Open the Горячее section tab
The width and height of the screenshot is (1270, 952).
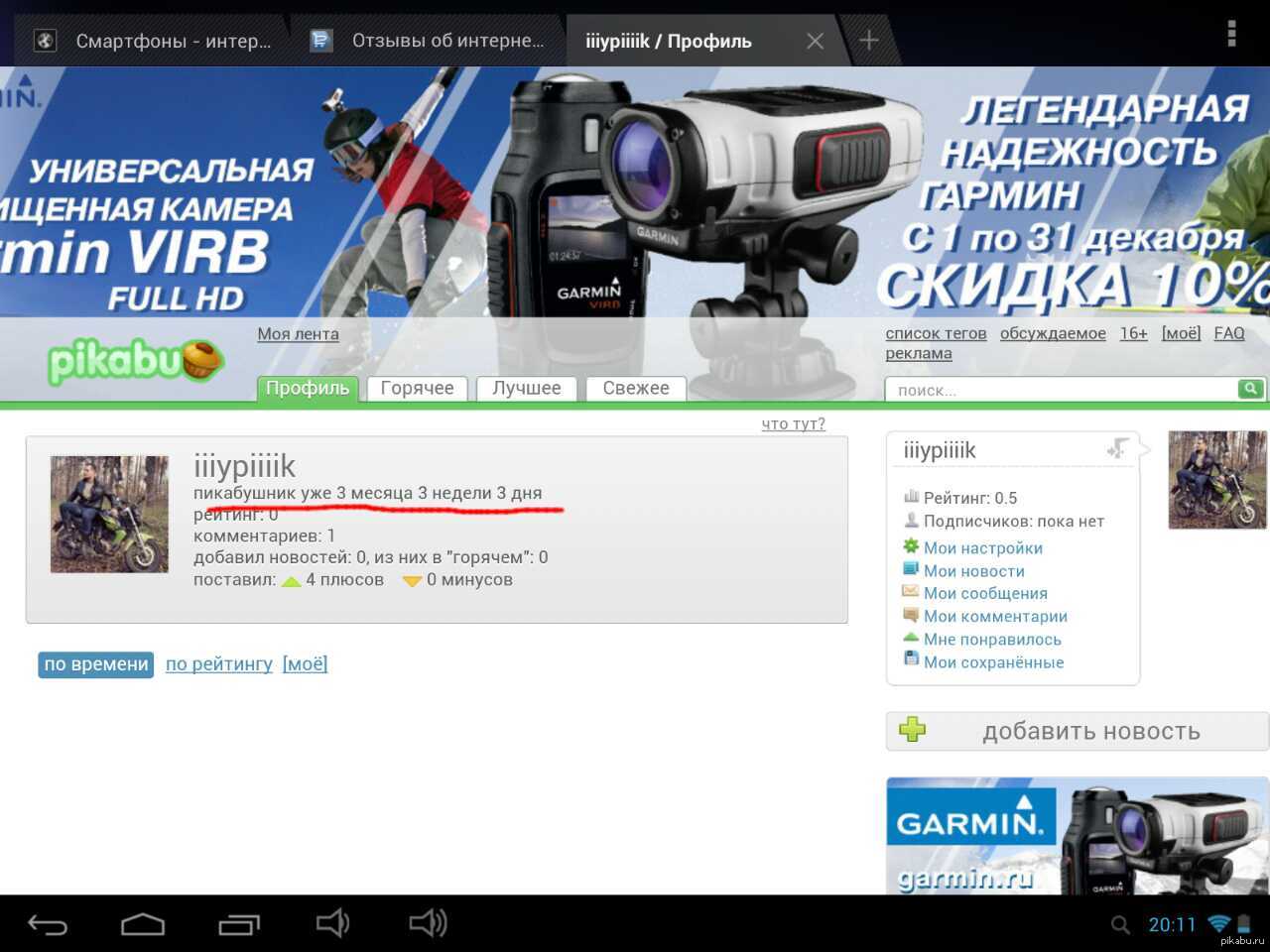(417, 388)
